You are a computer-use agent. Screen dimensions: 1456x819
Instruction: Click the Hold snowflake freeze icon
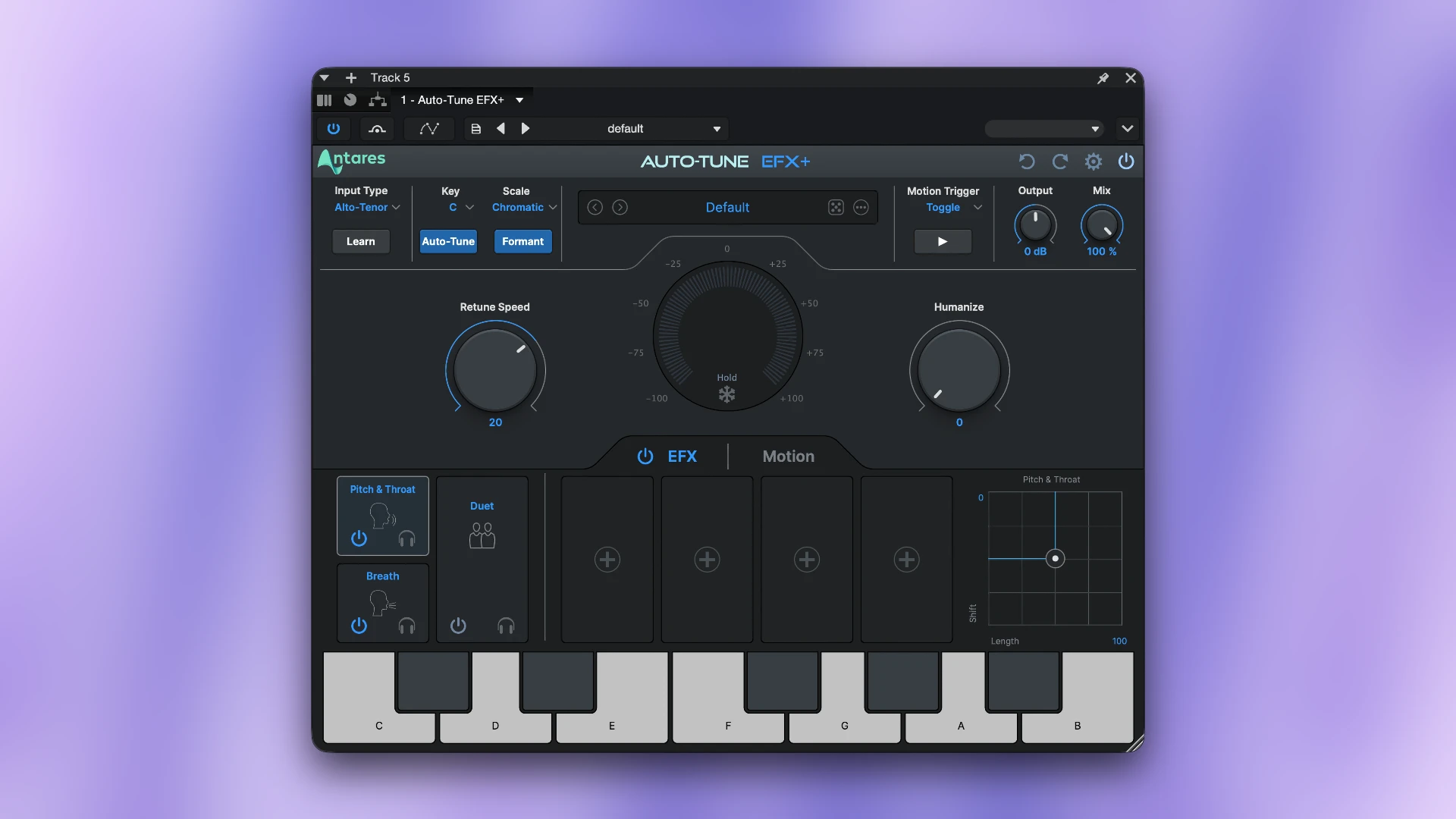[x=726, y=394]
